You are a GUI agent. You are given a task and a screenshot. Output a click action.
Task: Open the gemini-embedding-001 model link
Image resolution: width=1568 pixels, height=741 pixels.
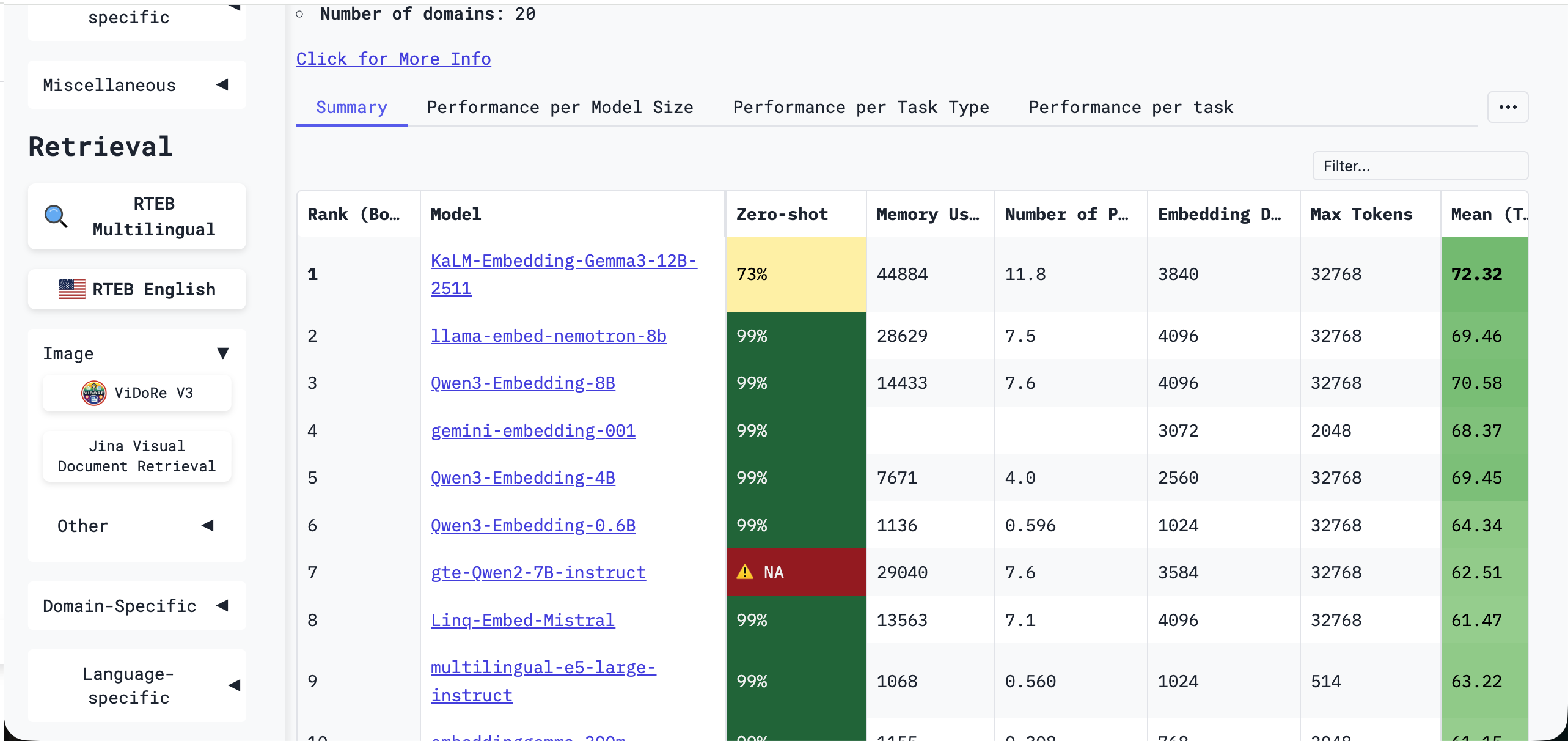pos(533,431)
